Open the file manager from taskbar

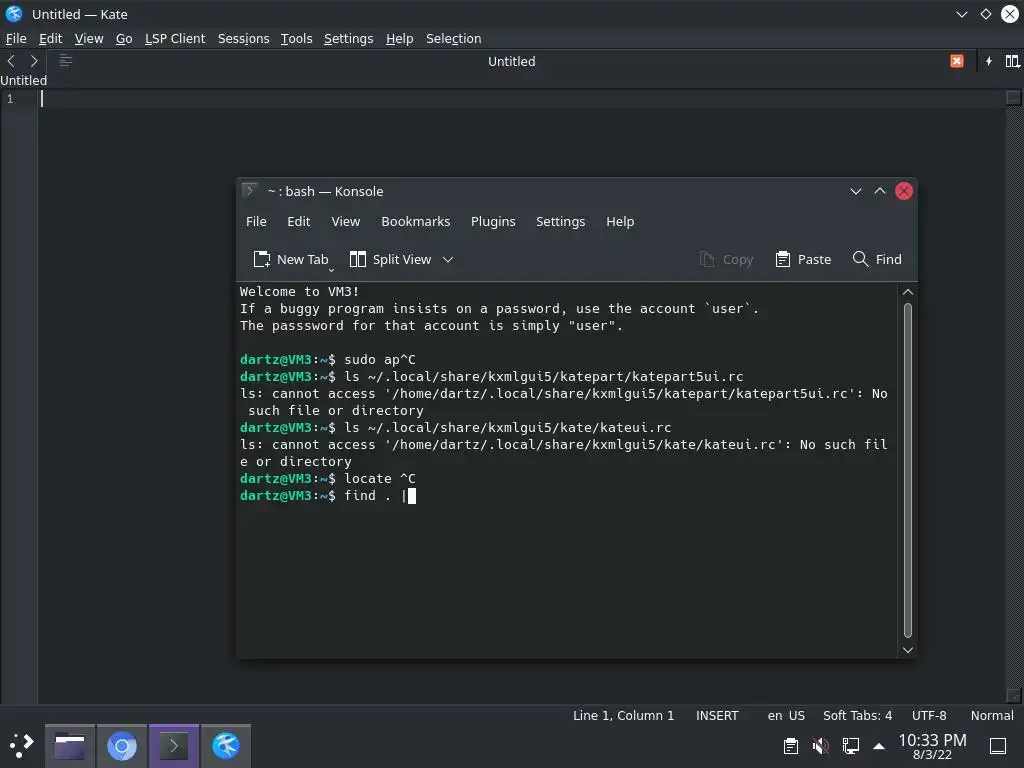(70, 746)
